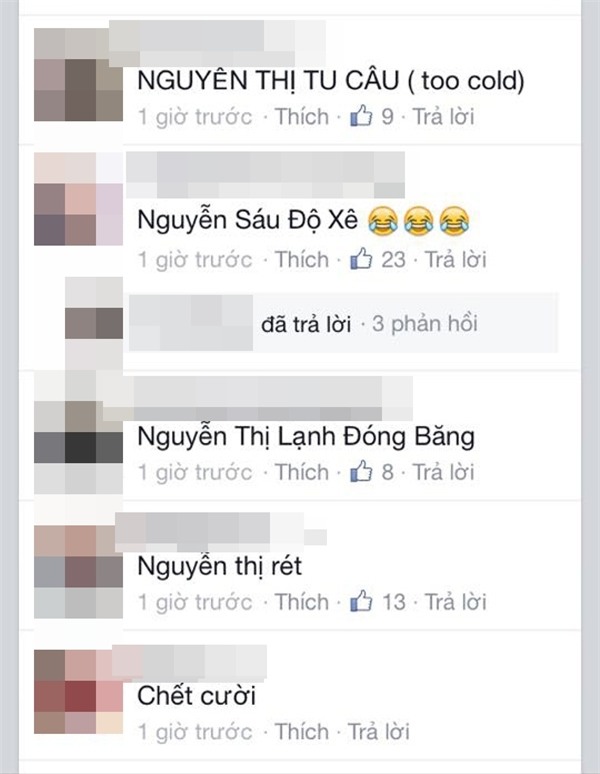
Task: Reply to the 'Nguyễn thị rét' comment
Action: click(x=456, y=602)
